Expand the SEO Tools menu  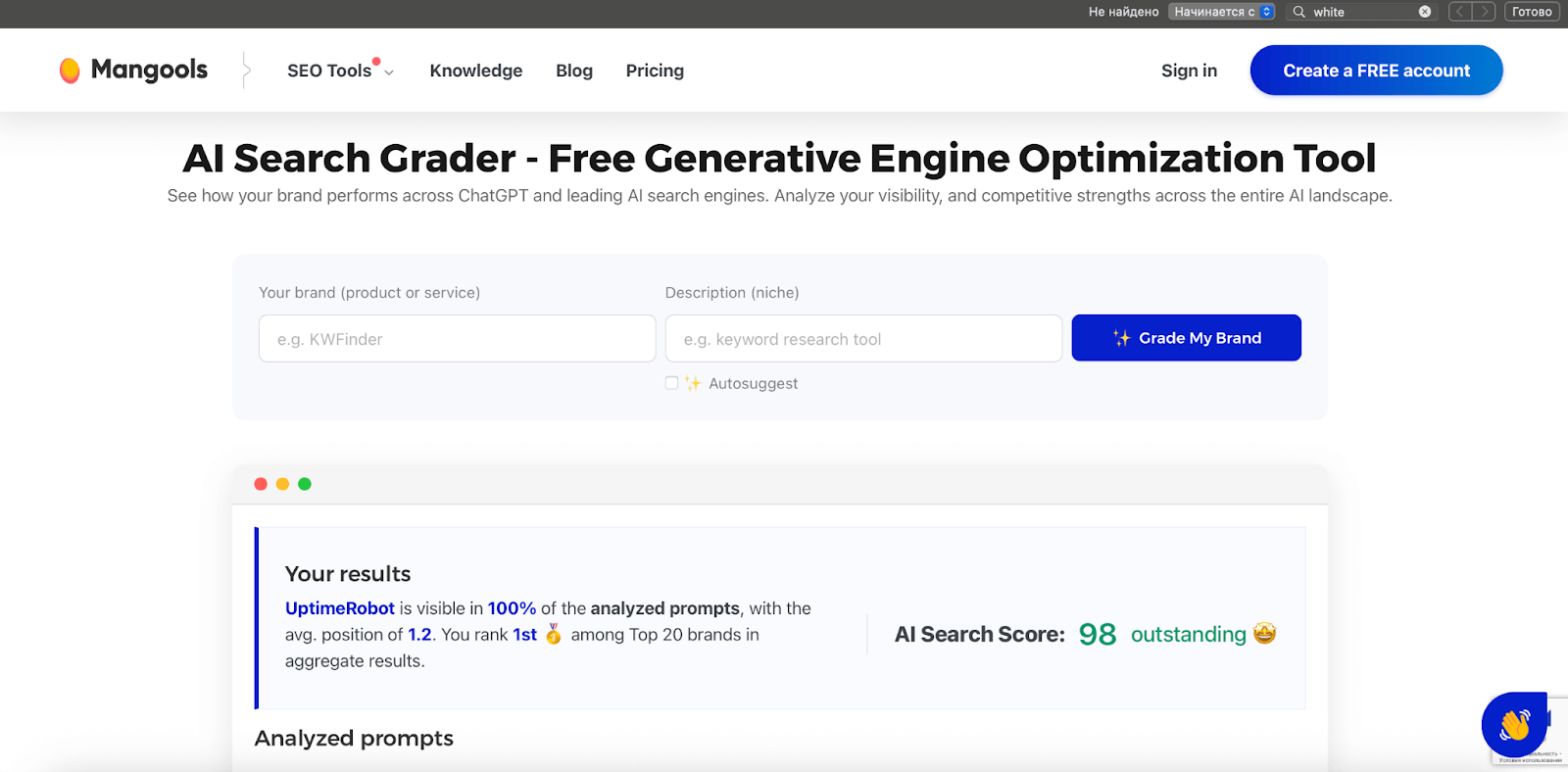340,71
